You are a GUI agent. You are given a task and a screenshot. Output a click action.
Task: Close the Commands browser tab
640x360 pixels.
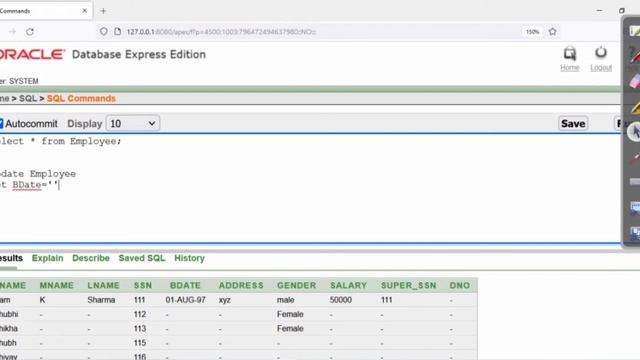click(84, 11)
